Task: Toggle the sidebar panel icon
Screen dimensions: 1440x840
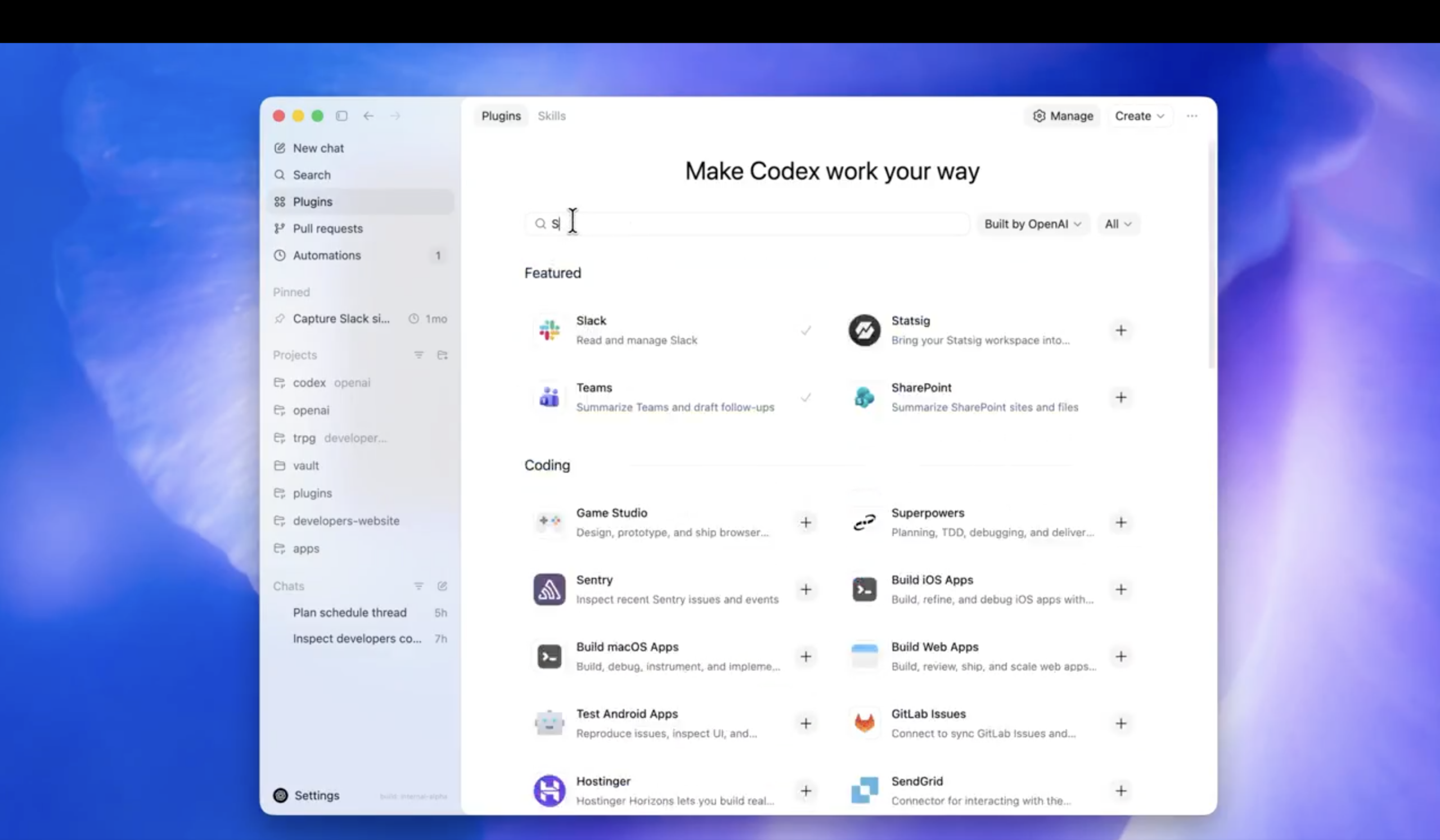Action: (x=341, y=116)
